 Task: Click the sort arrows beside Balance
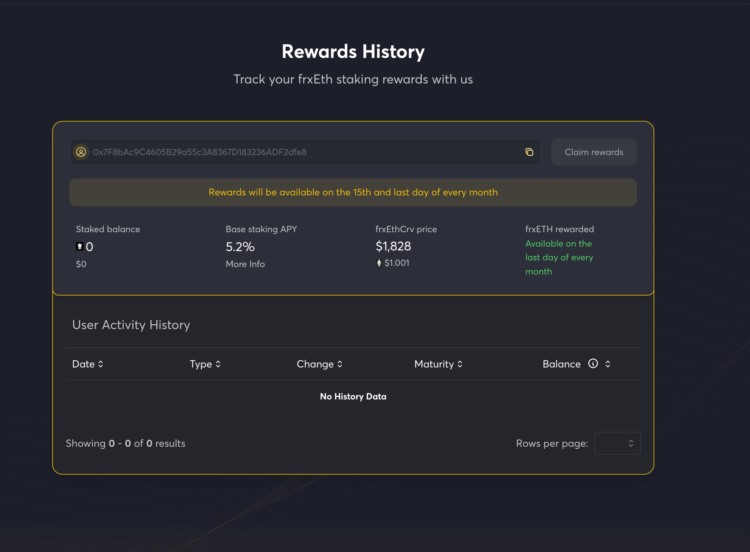click(608, 364)
